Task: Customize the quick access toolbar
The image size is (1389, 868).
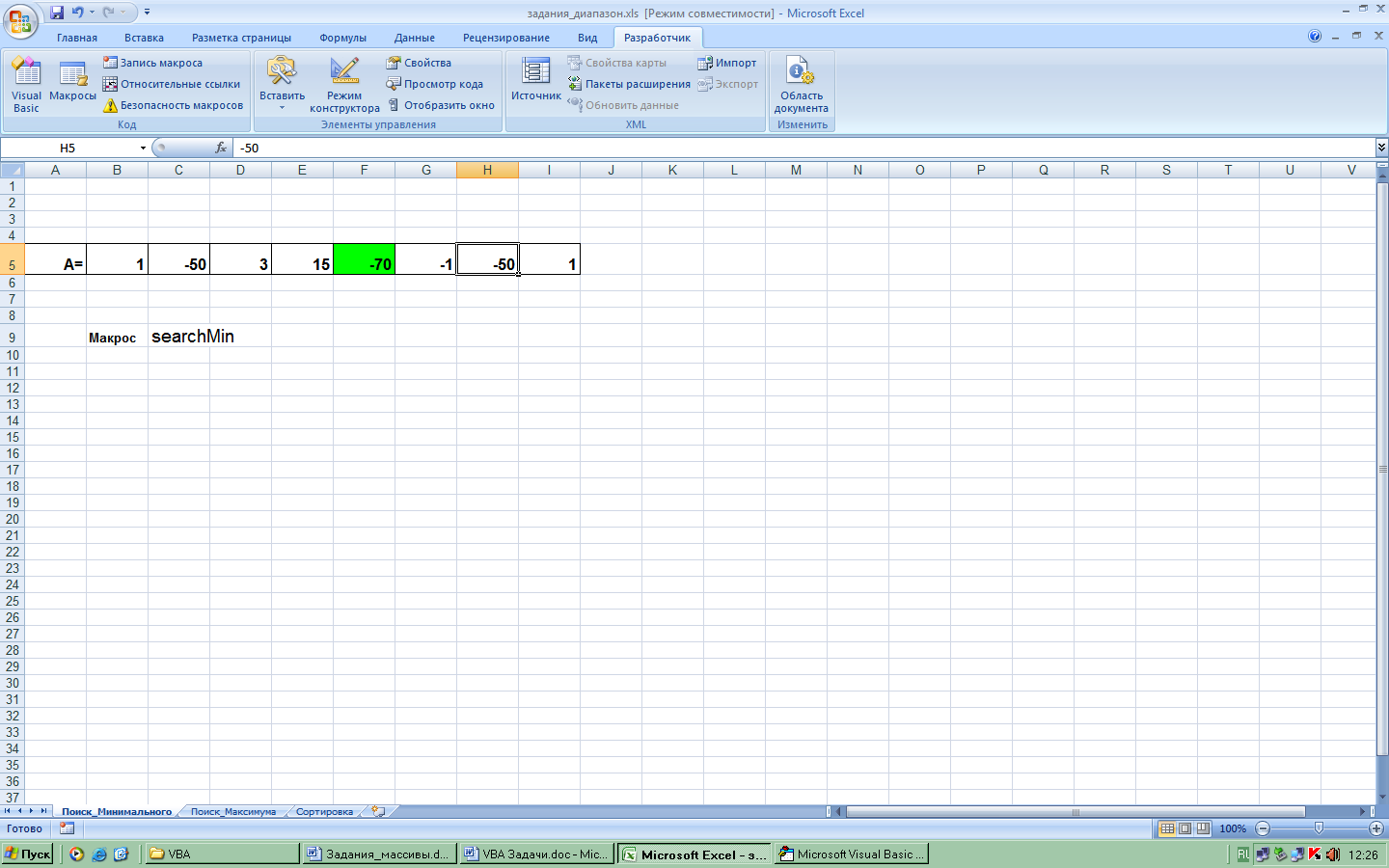Action: (147, 13)
